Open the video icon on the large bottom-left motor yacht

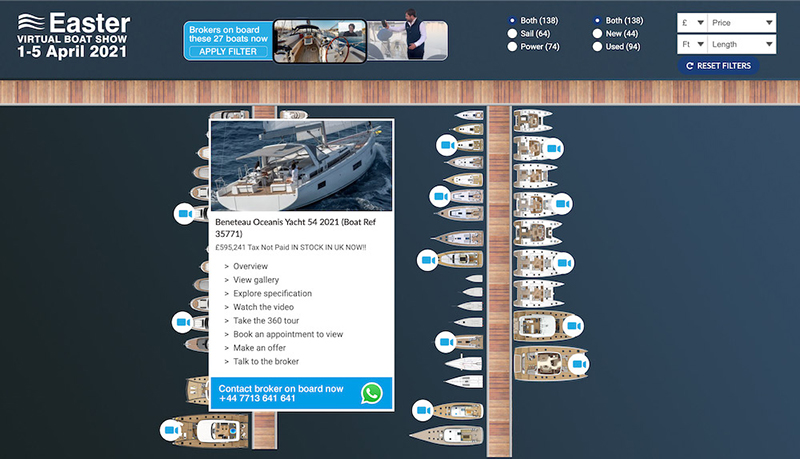tap(171, 430)
